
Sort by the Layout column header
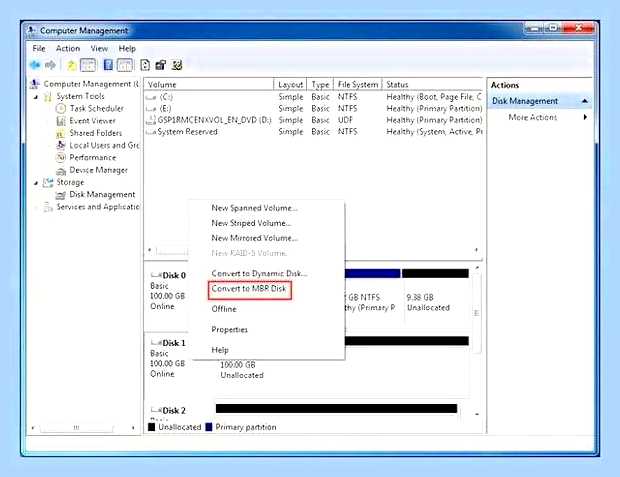[290, 84]
